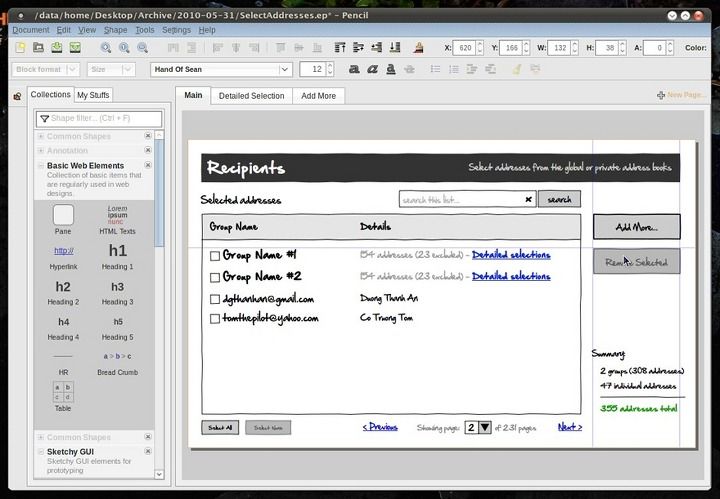Open the page number dropdown showing 2
Viewport: 720px width, 499px height.
tap(478, 428)
